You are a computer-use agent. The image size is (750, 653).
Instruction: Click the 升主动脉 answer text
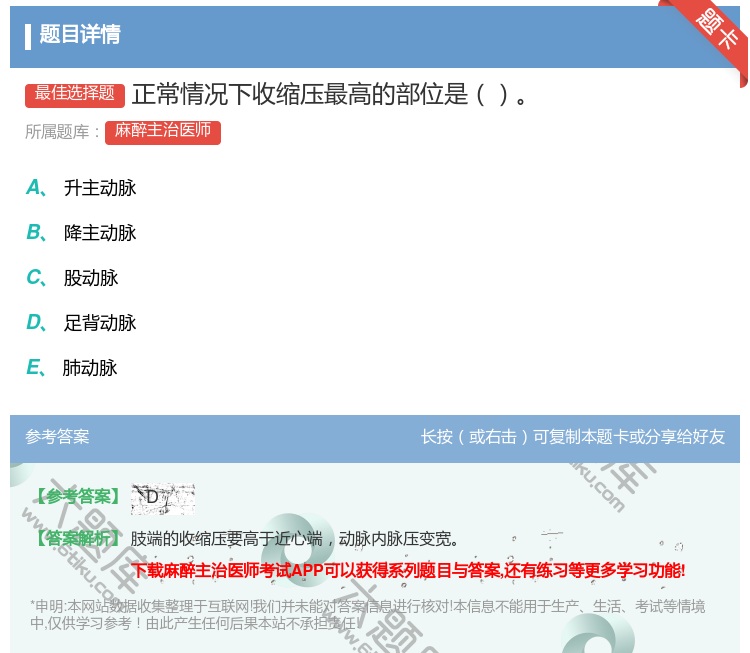(100, 188)
